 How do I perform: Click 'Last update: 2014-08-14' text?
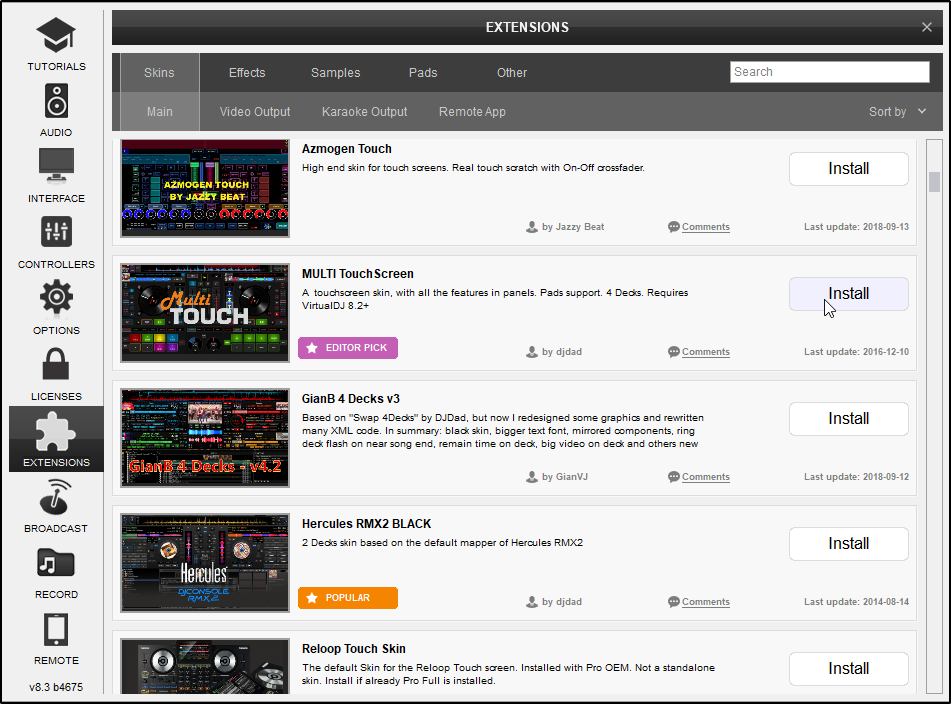[856, 602]
